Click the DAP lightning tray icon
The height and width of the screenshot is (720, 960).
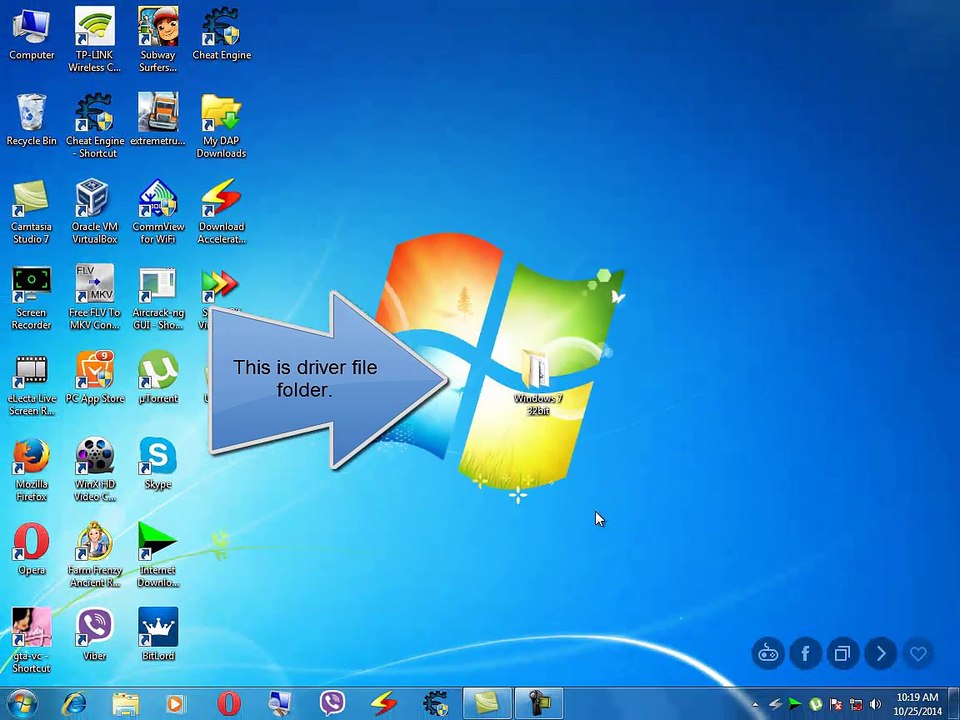pyautogui.click(x=776, y=705)
